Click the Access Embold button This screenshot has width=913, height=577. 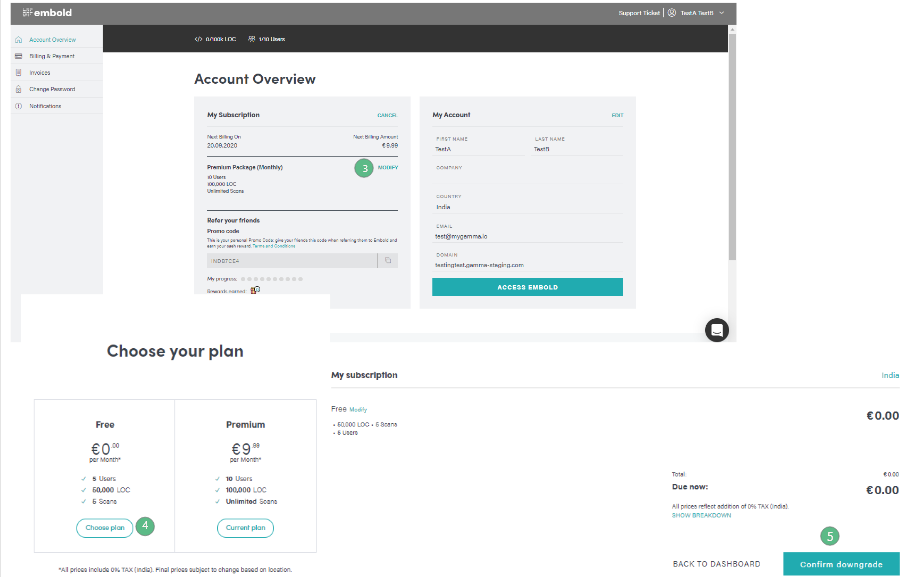(x=527, y=287)
